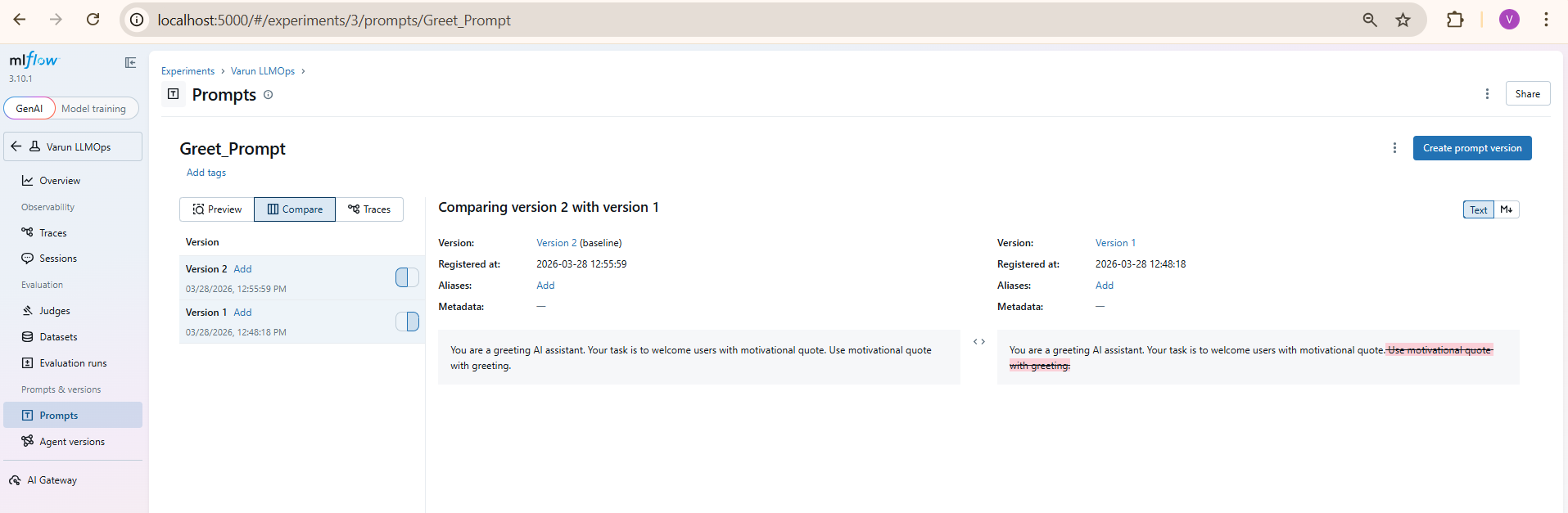
Task: Click Comparing version 2 with version 1 heading
Action: click(x=549, y=208)
